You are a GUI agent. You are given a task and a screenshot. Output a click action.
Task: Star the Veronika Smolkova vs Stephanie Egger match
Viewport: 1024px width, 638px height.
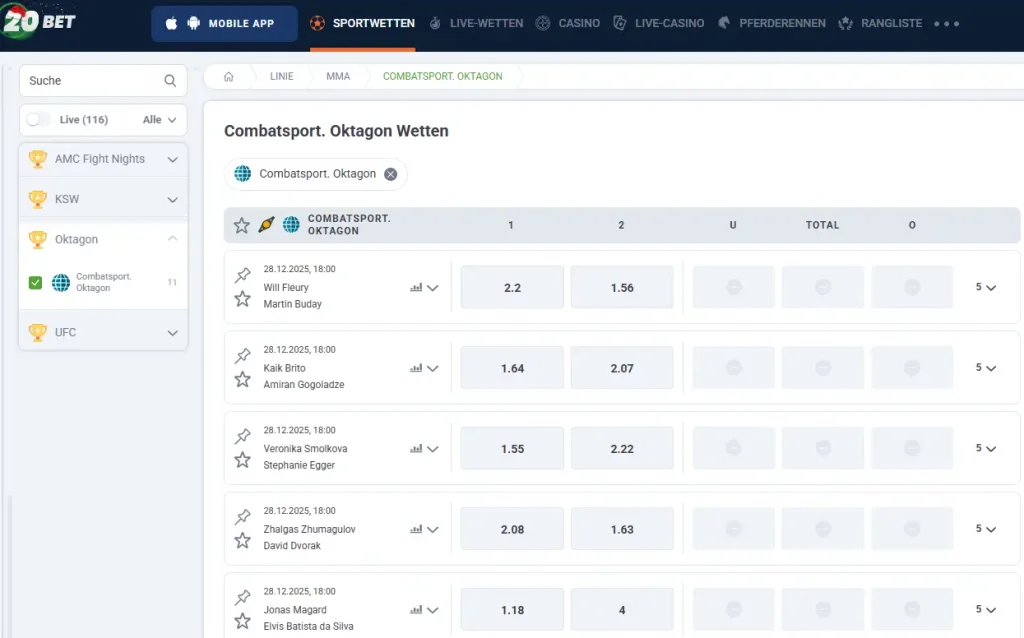(x=242, y=460)
